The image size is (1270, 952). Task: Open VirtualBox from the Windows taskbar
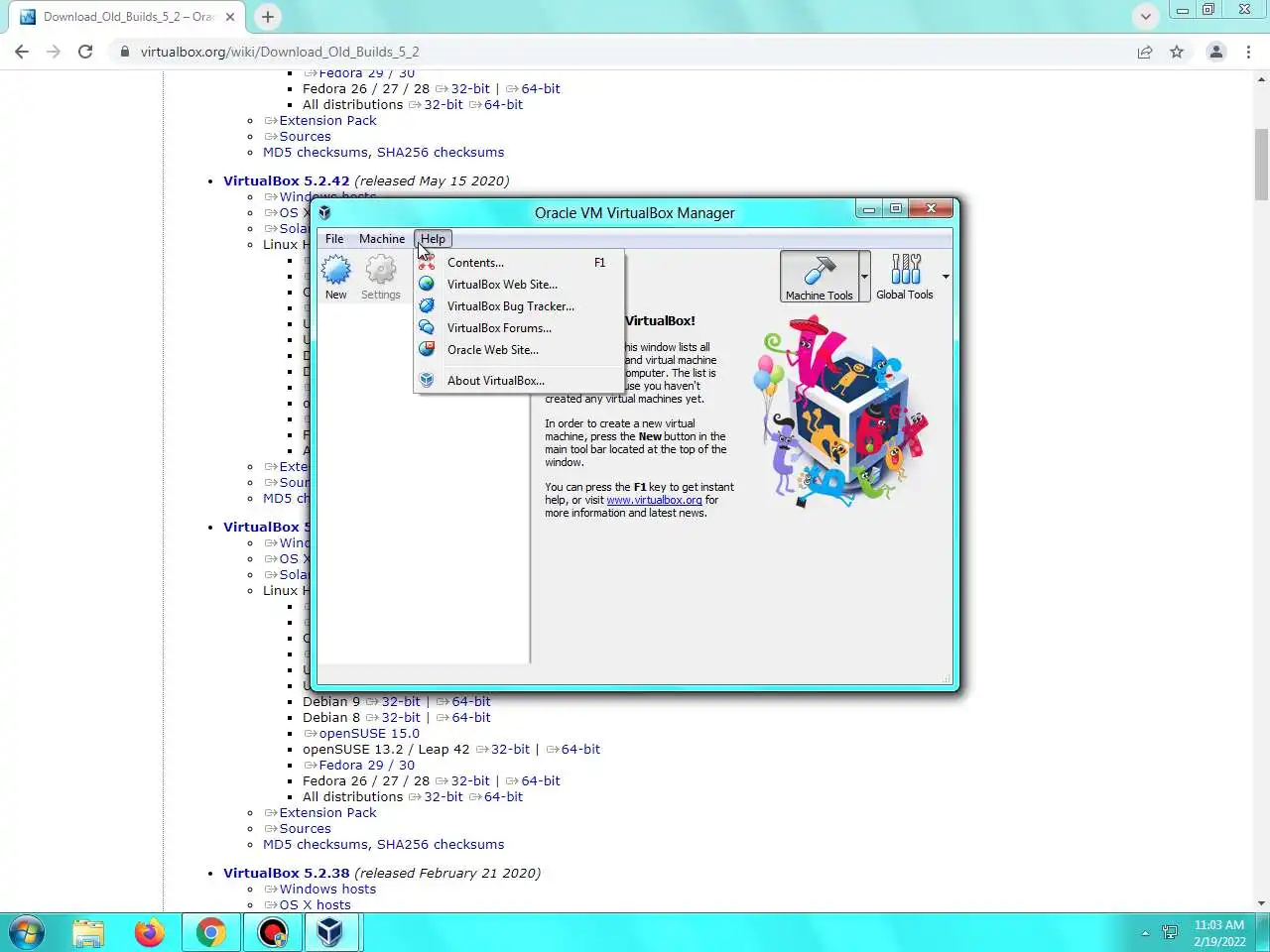click(329, 932)
